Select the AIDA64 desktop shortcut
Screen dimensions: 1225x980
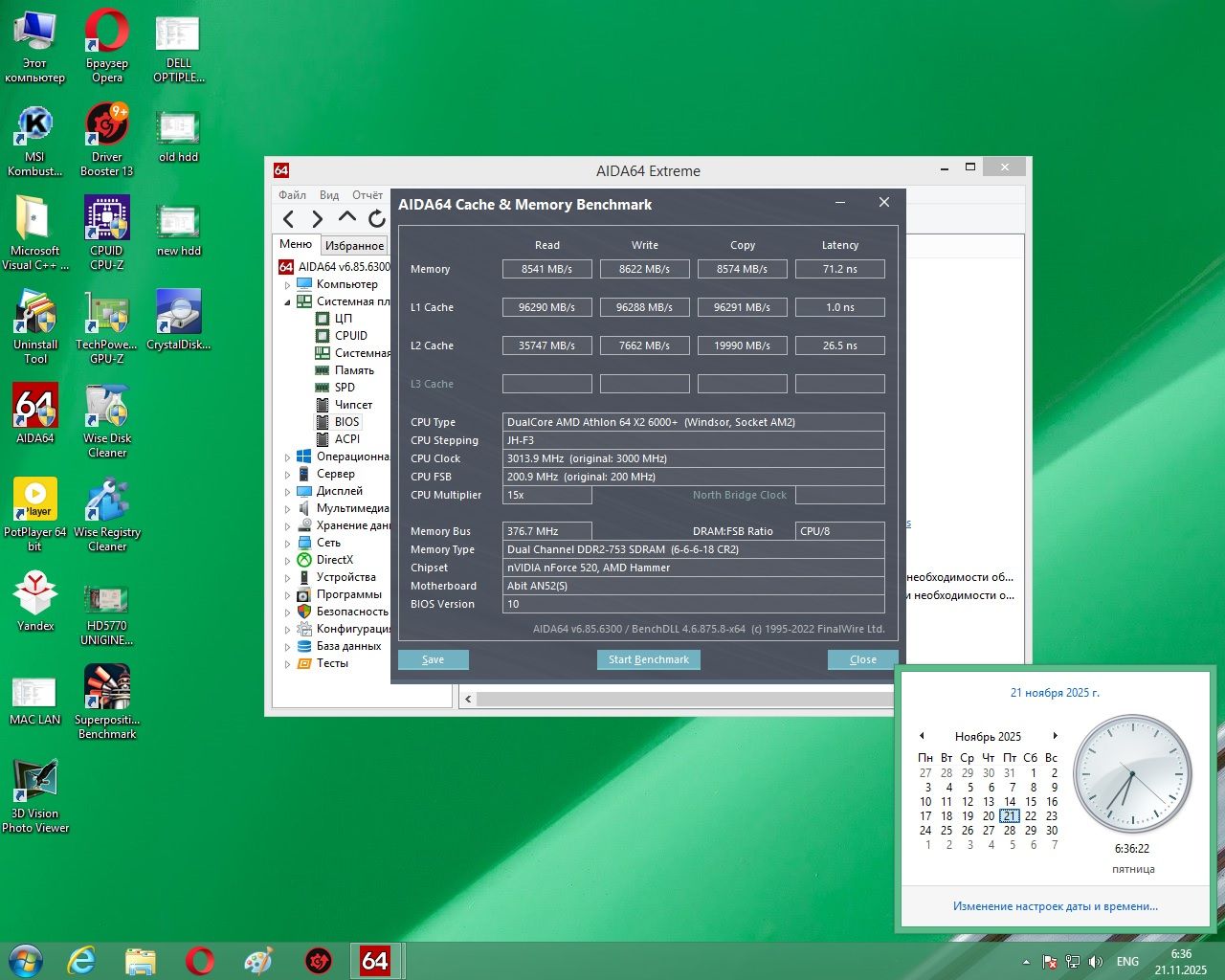tap(35, 413)
